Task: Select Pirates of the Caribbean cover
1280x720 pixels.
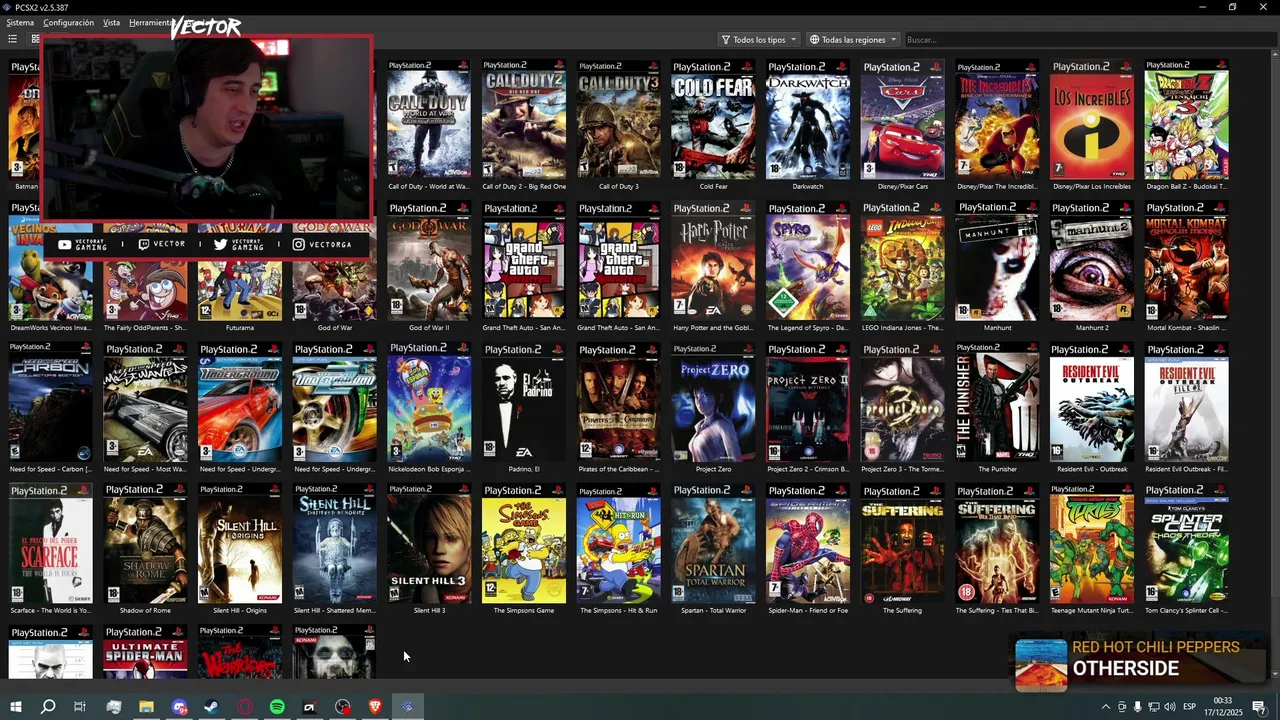Action: click(618, 403)
